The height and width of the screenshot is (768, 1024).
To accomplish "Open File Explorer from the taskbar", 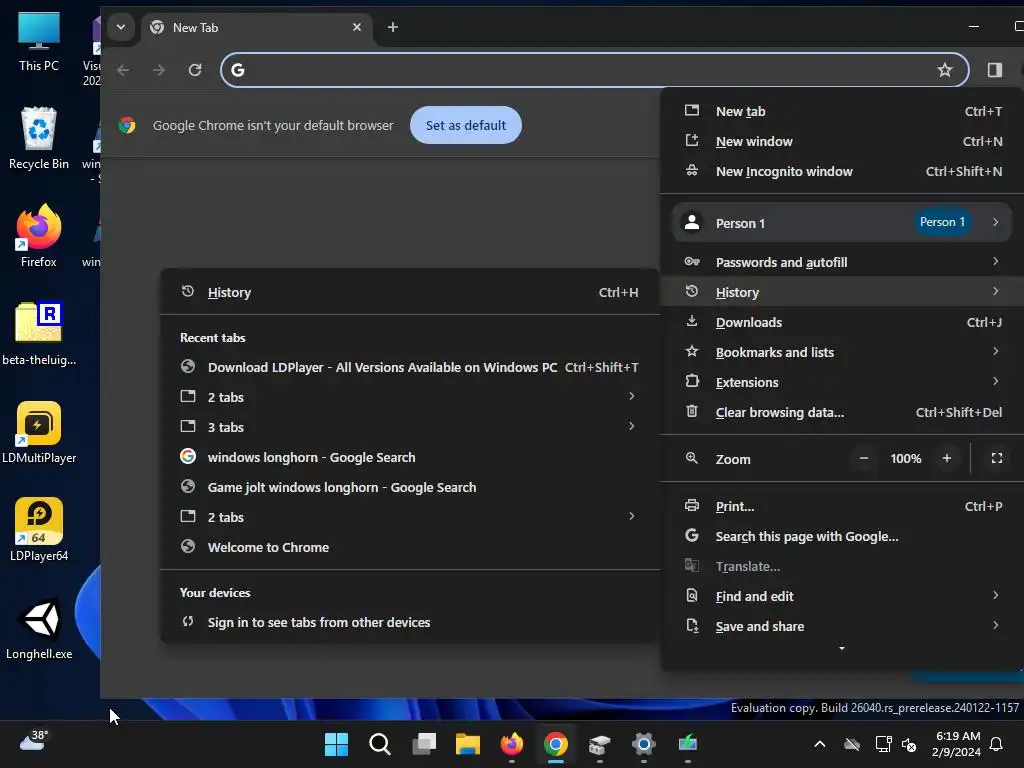I will (x=468, y=744).
